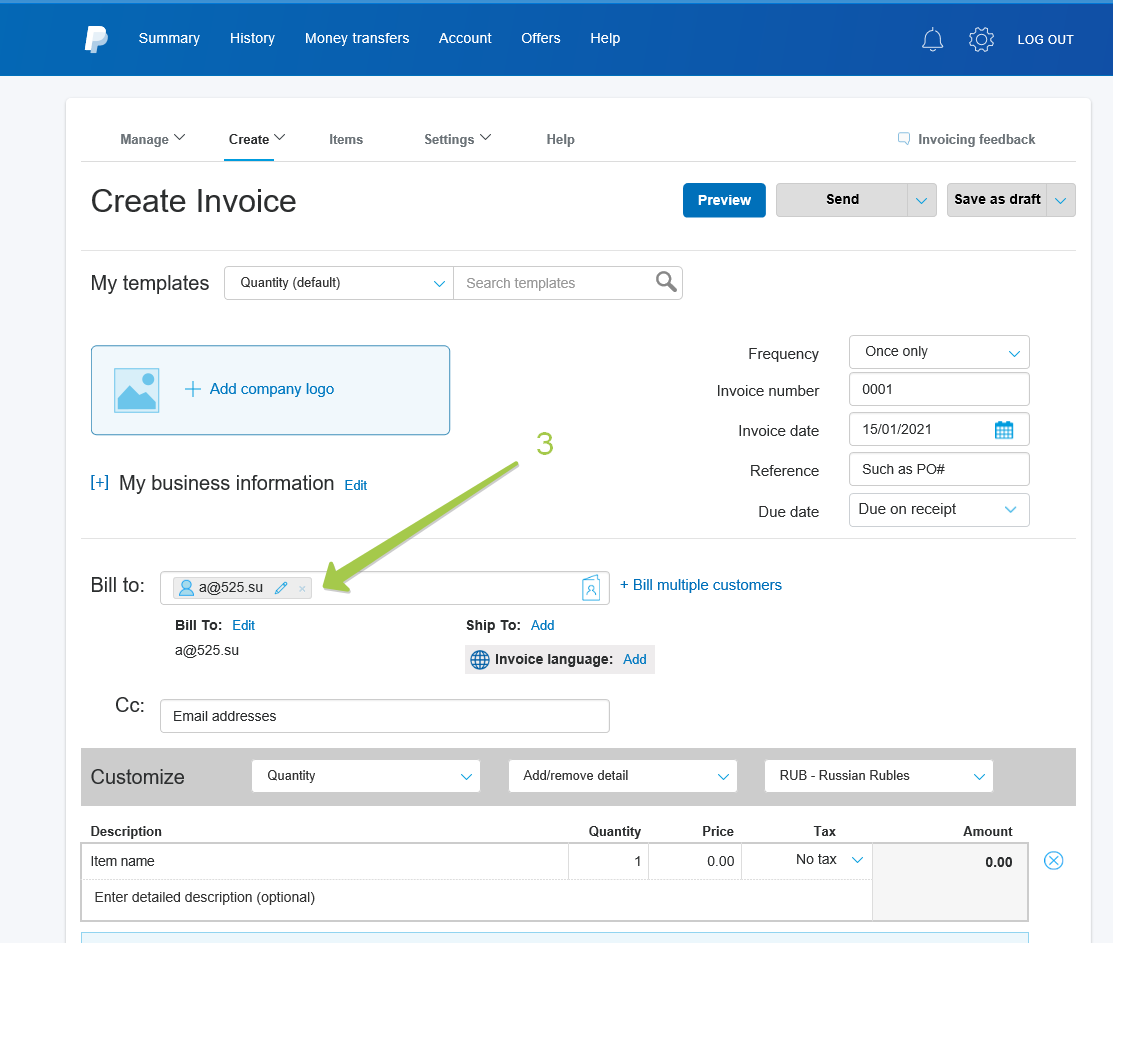
Task: Click the PayPal logo icon
Action: click(x=96, y=39)
